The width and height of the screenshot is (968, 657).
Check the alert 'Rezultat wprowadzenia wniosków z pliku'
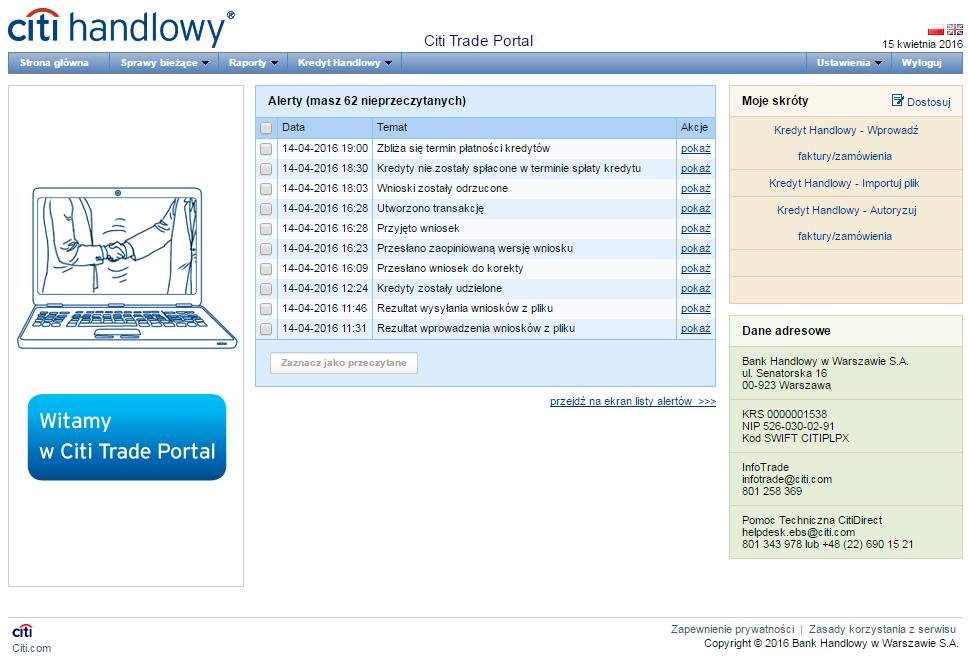pos(266,329)
